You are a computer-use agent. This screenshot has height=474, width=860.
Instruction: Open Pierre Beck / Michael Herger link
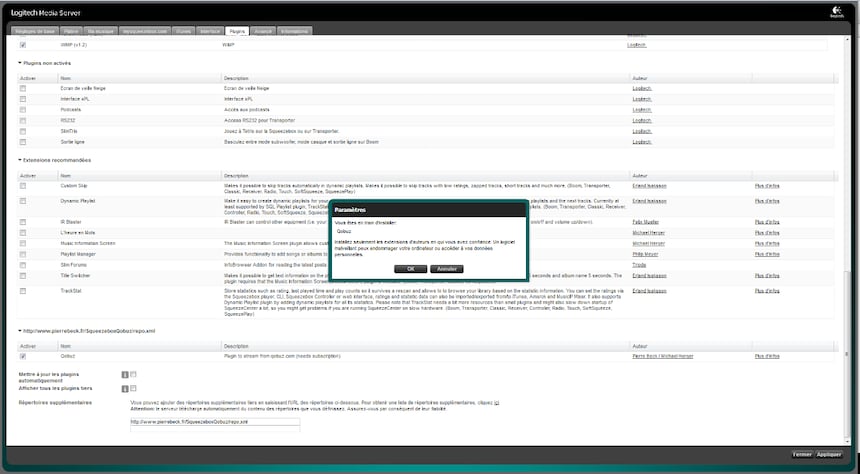pos(663,357)
